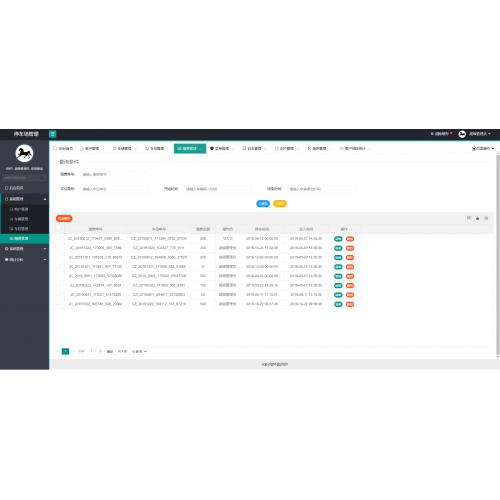The image size is (500, 500).
Task: Tick the select-all checkbox in table header
Action: pos(59,229)
